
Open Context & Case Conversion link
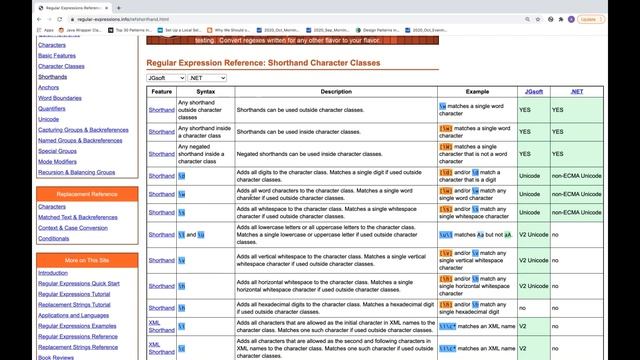tap(73, 228)
